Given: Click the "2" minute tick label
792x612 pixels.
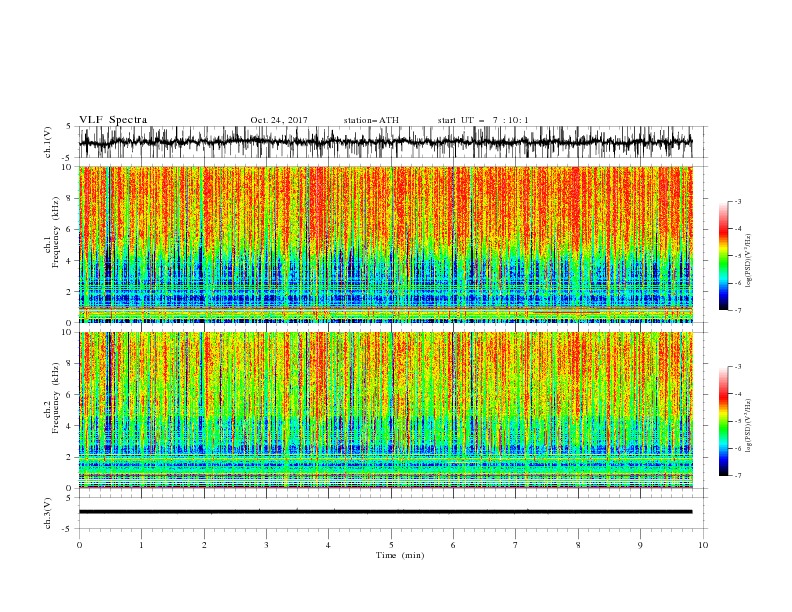Looking at the screenshot, I should 204,545.
